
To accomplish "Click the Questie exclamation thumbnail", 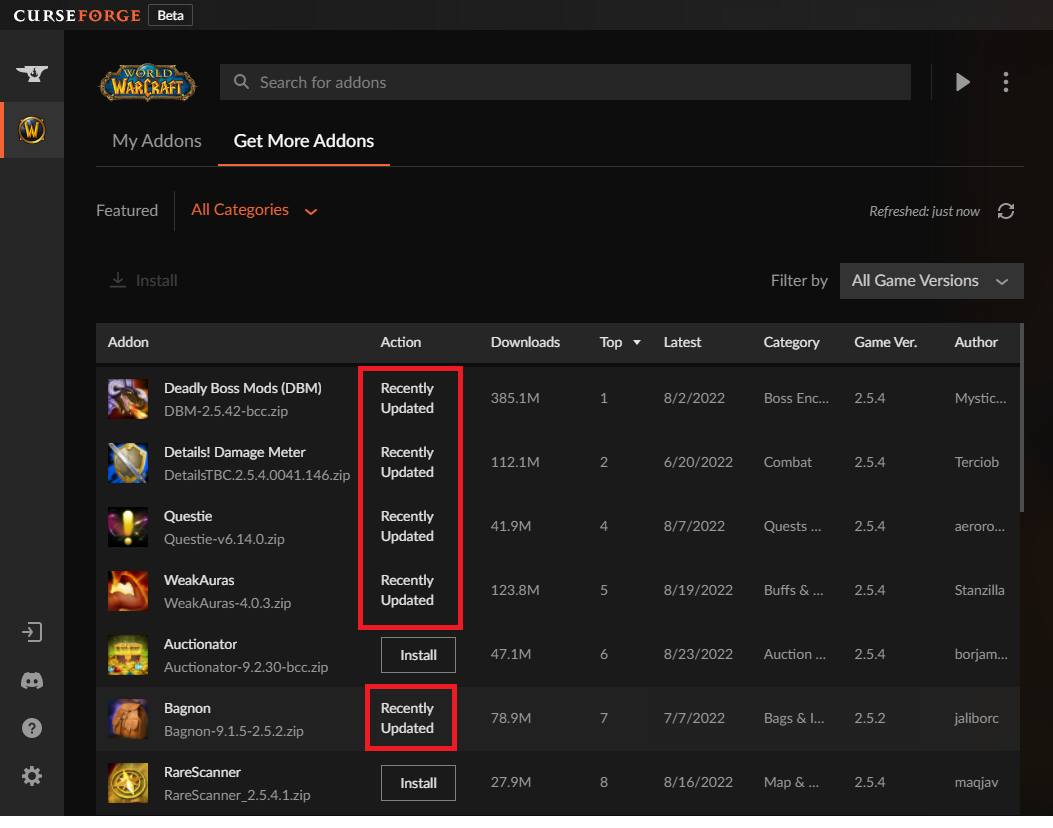I will point(128,526).
